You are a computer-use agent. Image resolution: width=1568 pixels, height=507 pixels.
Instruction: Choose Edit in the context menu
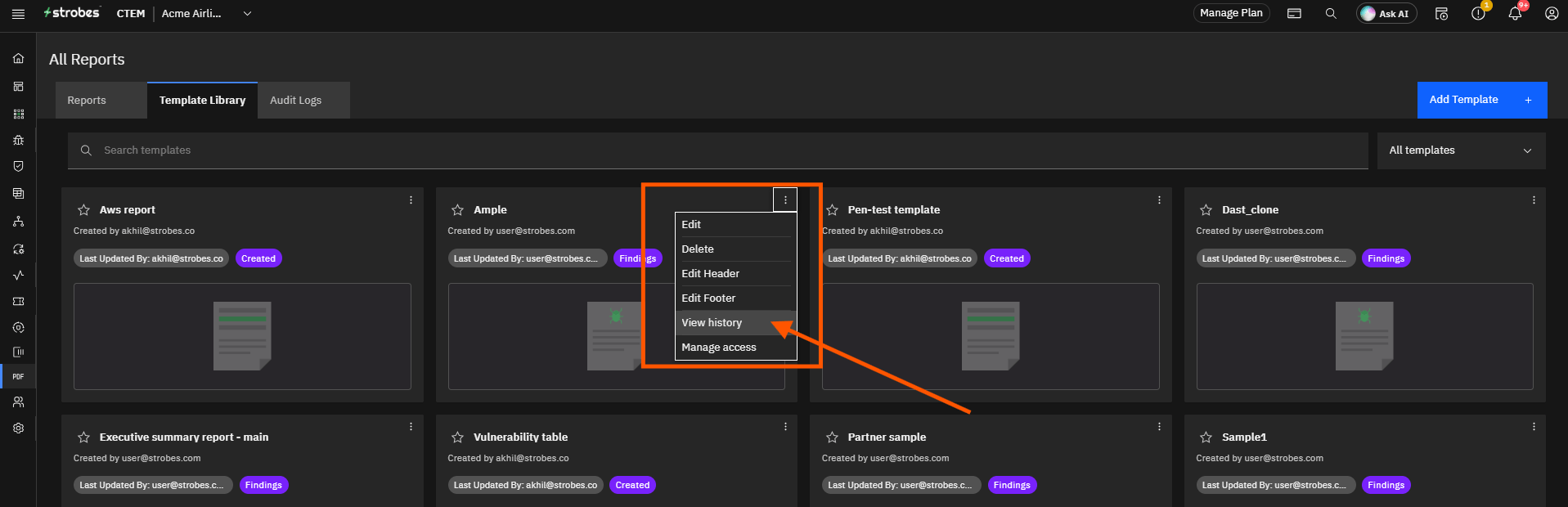pyautogui.click(x=735, y=225)
